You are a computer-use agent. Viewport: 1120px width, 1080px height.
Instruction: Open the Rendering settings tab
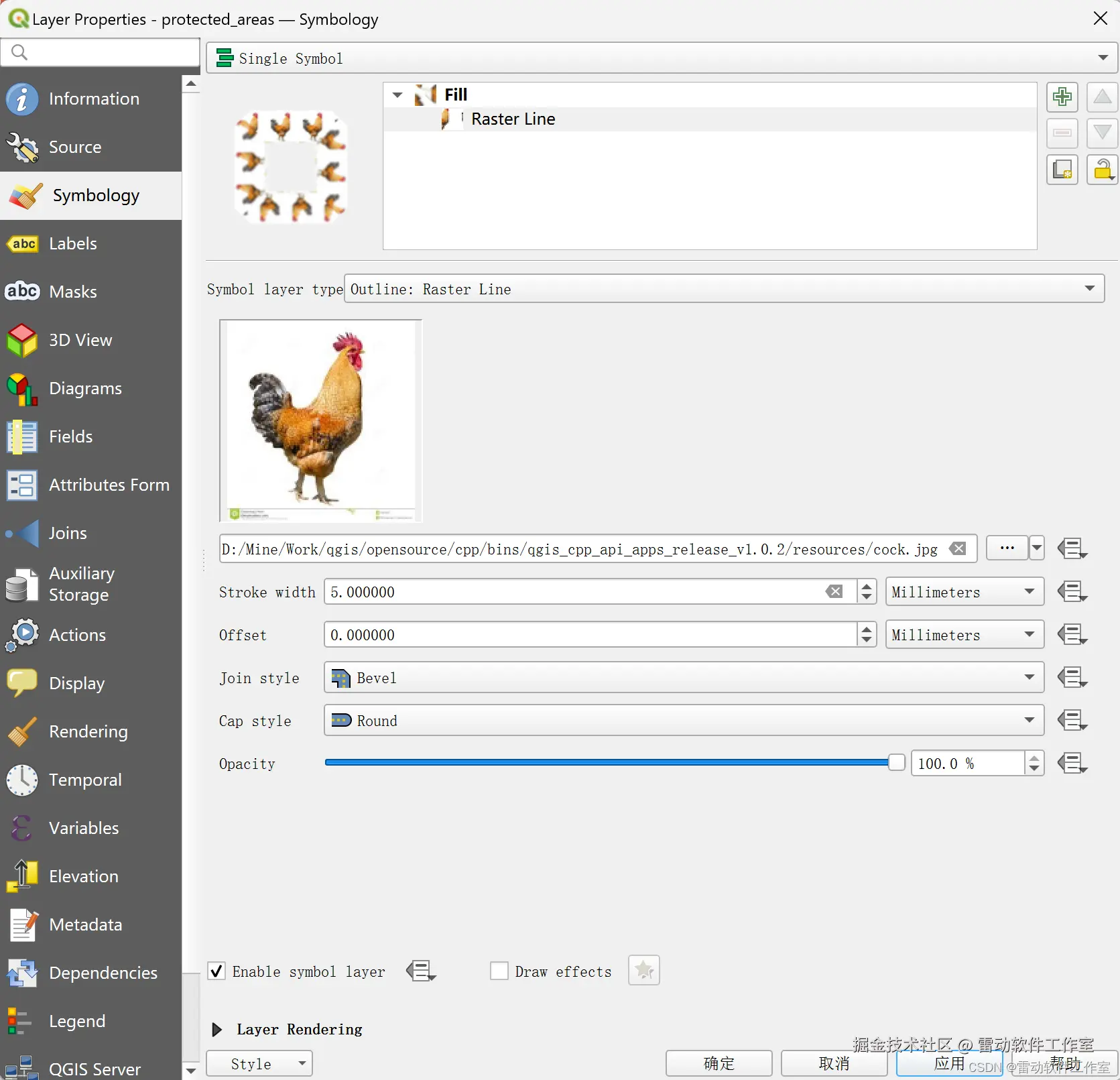tap(90, 732)
